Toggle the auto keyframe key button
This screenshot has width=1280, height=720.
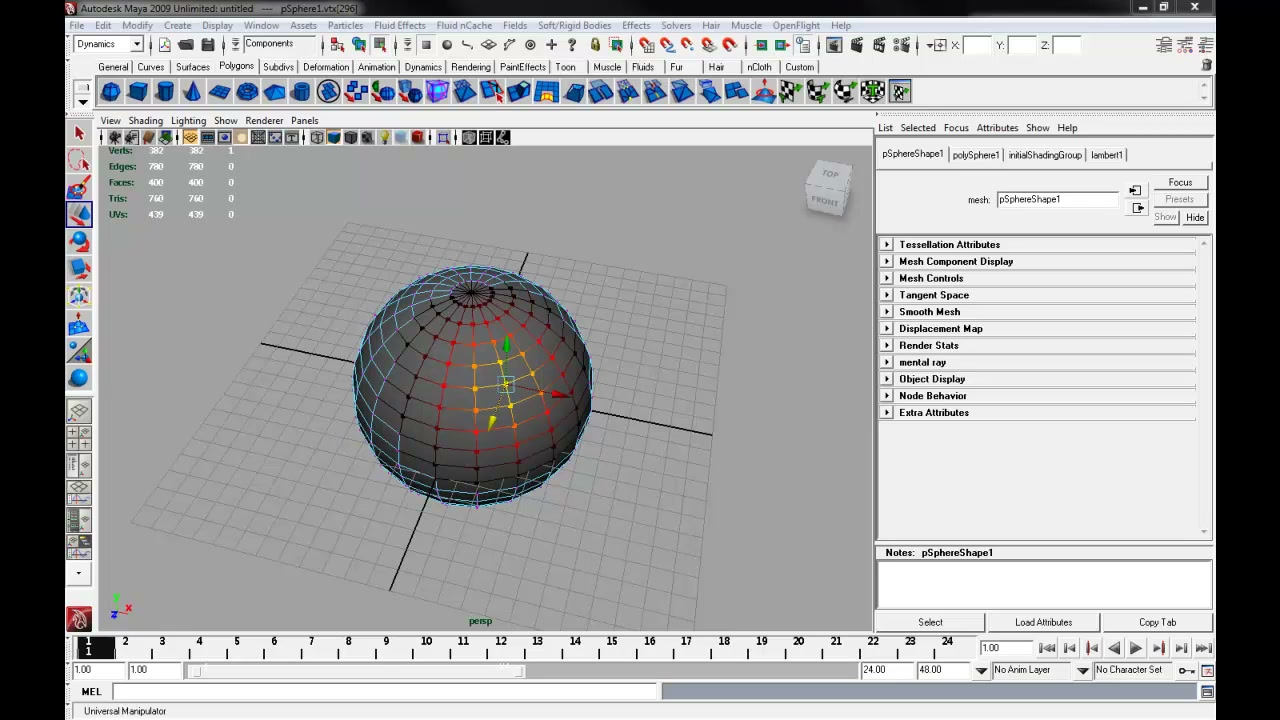pos(1186,670)
